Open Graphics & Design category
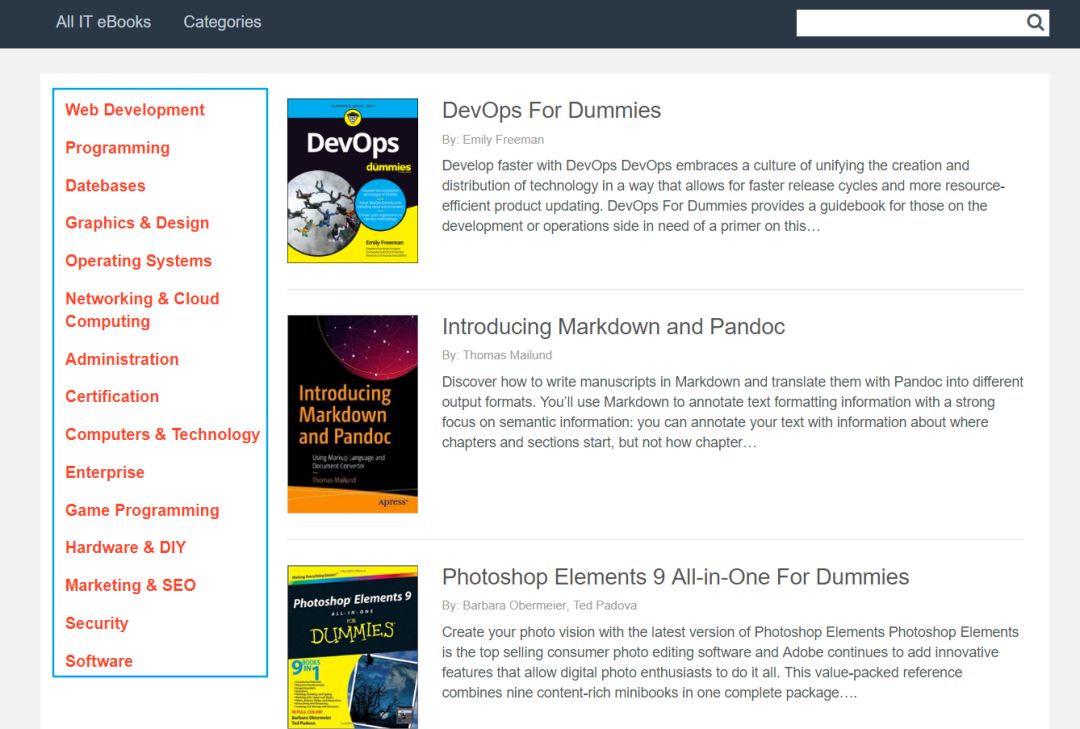The width and height of the screenshot is (1080, 729). pyautogui.click(x=137, y=223)
